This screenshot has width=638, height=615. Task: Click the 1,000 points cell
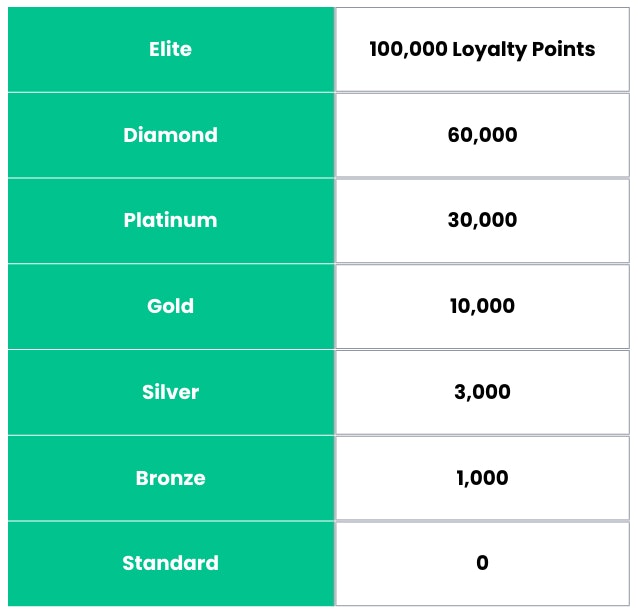pos(482,478)
